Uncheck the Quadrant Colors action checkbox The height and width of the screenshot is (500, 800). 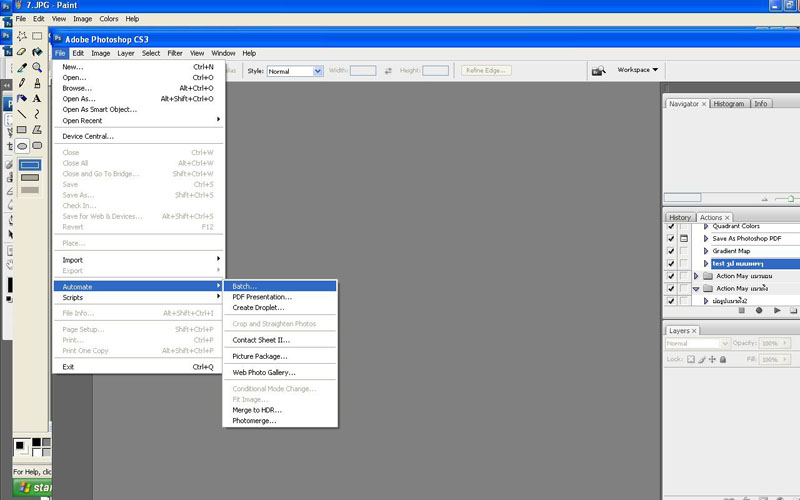click(671, 226)
